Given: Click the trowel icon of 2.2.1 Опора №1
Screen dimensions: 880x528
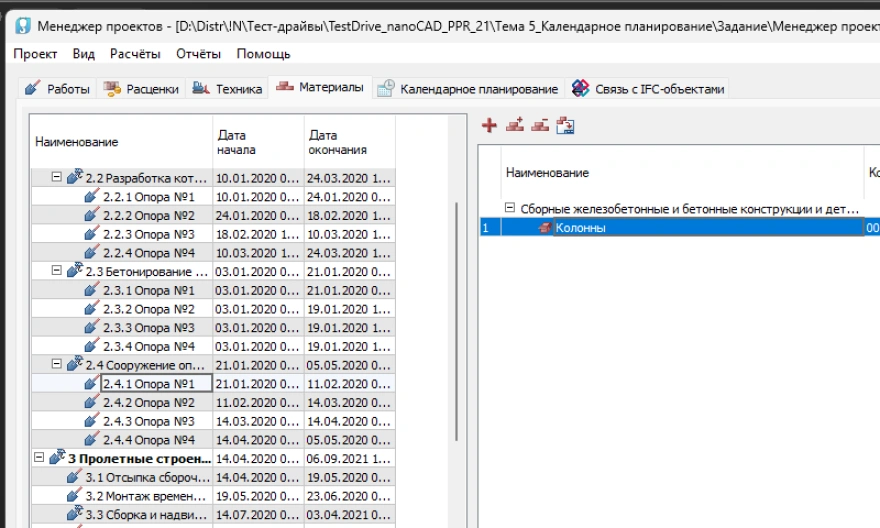Looking at the screenshot, I should 92,197.
